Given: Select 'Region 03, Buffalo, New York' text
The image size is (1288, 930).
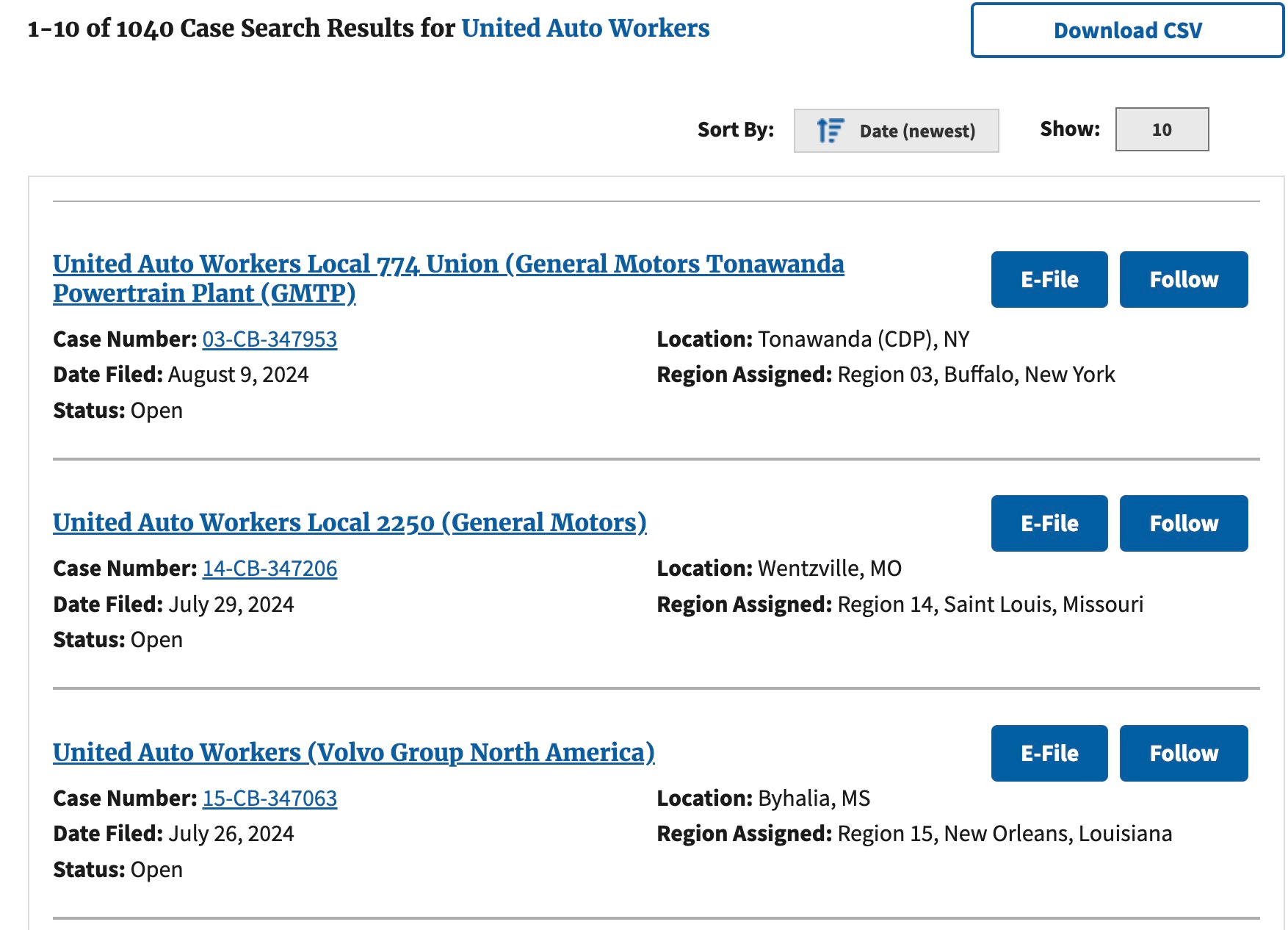Looking at the screenshot, I should pyautogui.click(x=976, y=375).
